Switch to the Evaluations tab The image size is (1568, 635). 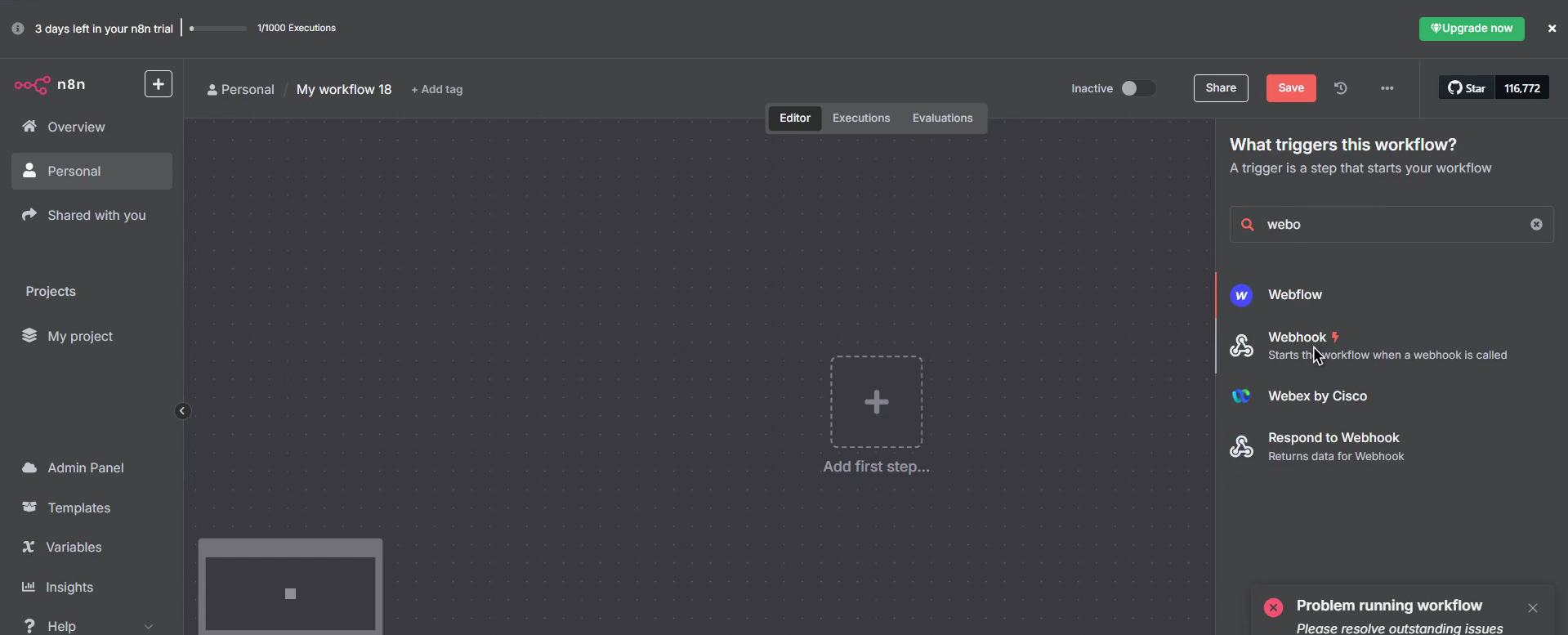point(942,119)
